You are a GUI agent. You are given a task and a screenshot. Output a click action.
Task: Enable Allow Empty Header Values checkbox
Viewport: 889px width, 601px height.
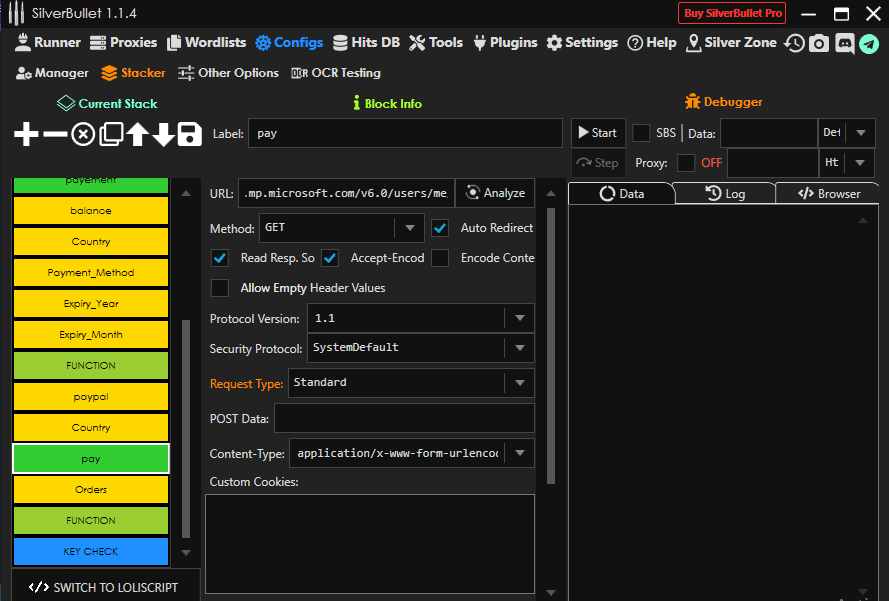[x=219, y=288]
